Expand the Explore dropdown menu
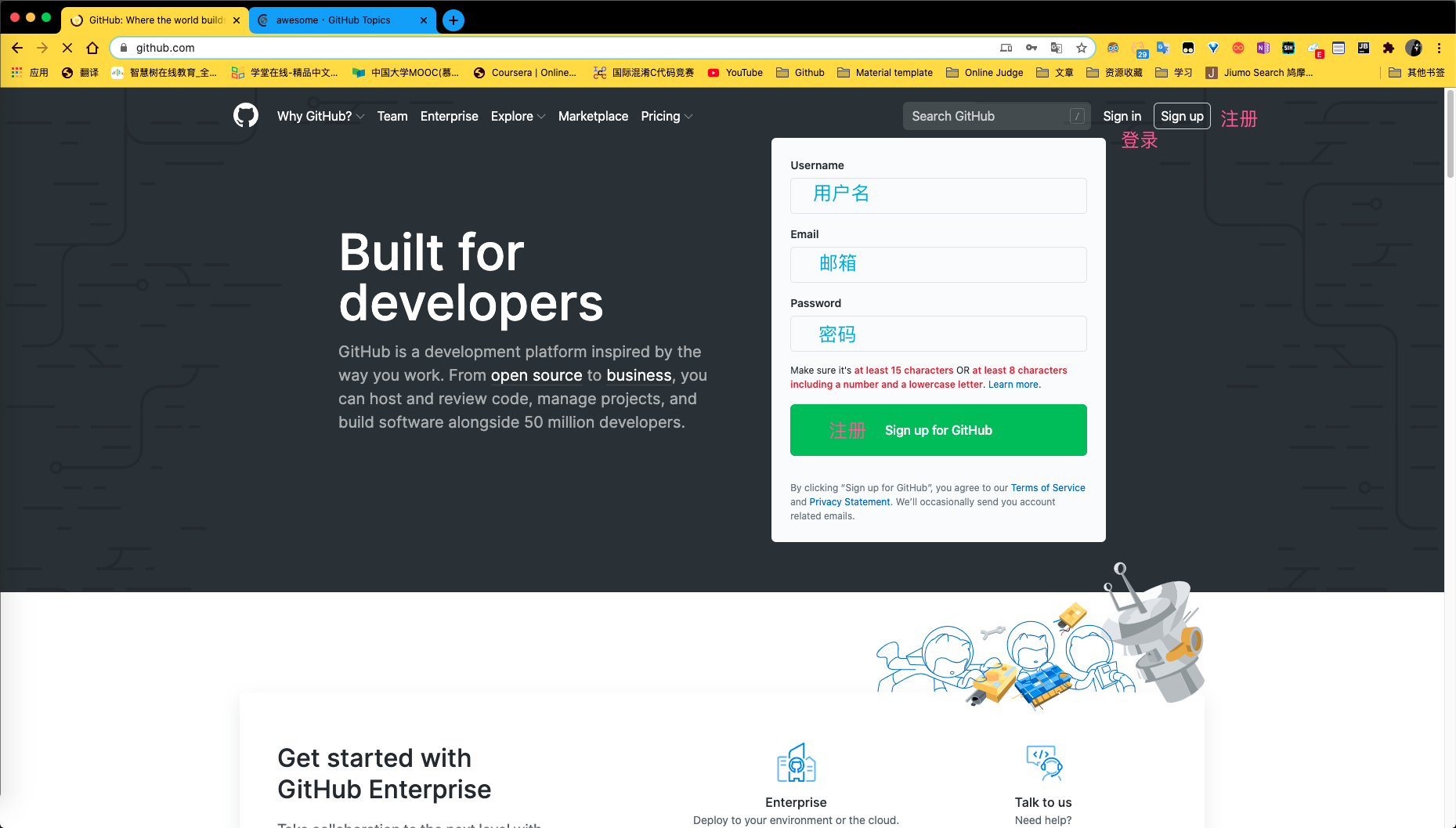Screen dimensions: 1456x828 [x=518, y=116]
